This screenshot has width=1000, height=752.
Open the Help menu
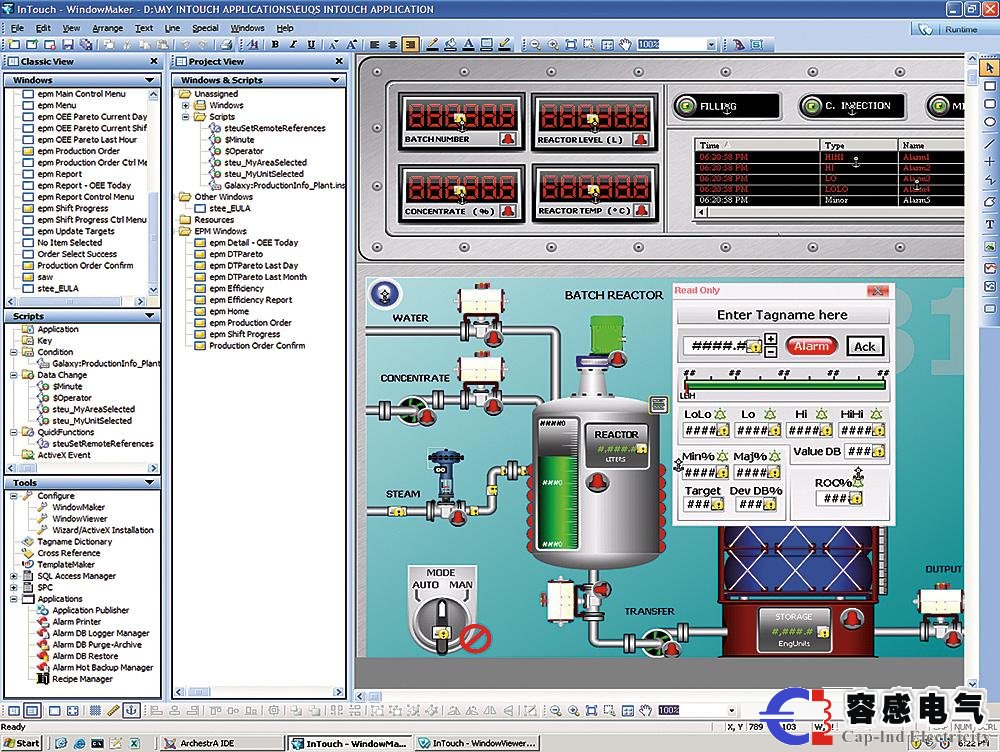pyautogui.click(x=285, y=28)
